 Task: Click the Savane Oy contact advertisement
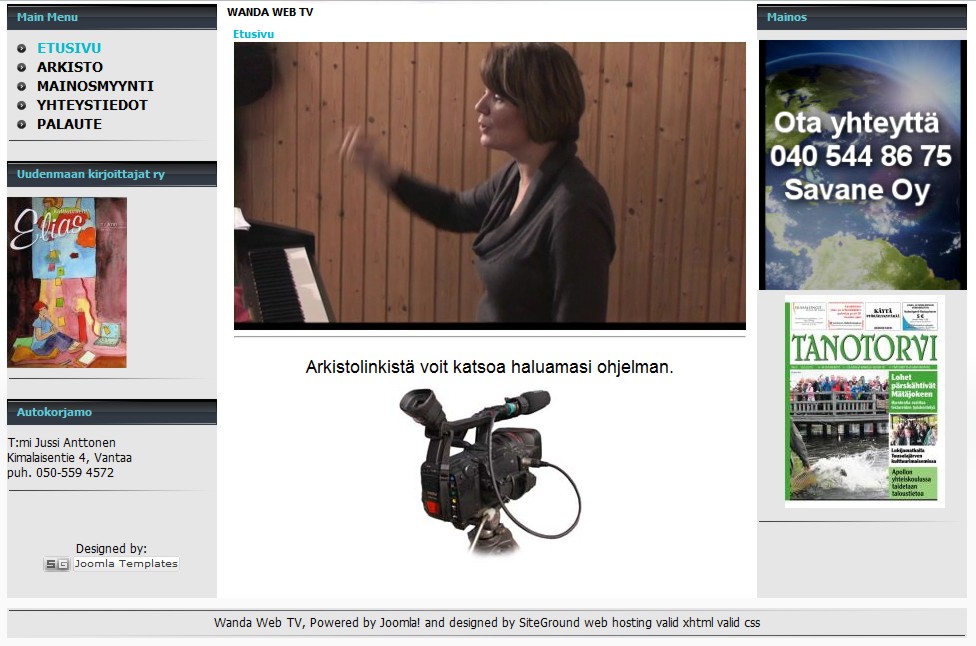pyautogui.click(x=863, y=165)
